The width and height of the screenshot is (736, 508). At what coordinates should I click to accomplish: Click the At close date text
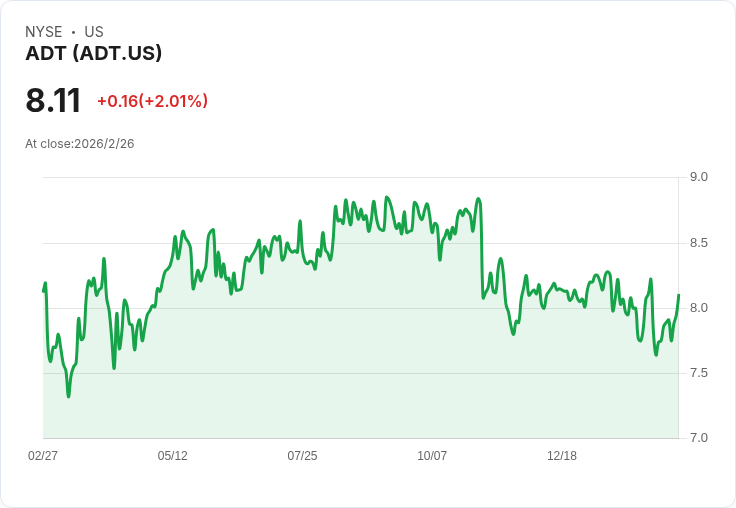pyautogui.click(x=80, y=144)
